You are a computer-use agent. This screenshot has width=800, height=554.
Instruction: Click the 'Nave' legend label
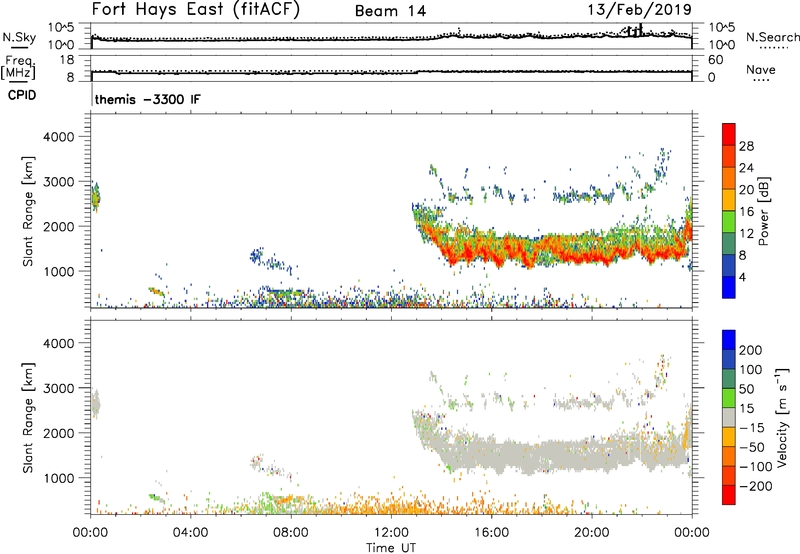coord(761,69)
